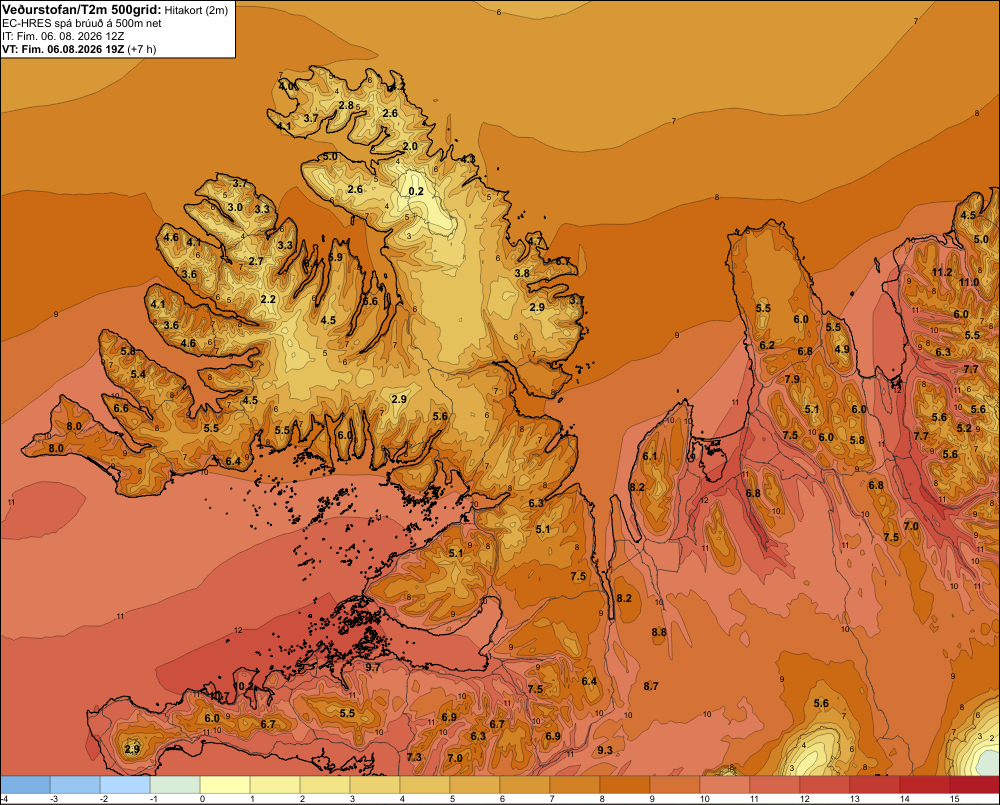Screen dimensions: 1000x805
Task: Click the '6.6' temperature value
Action: point(121,408)
